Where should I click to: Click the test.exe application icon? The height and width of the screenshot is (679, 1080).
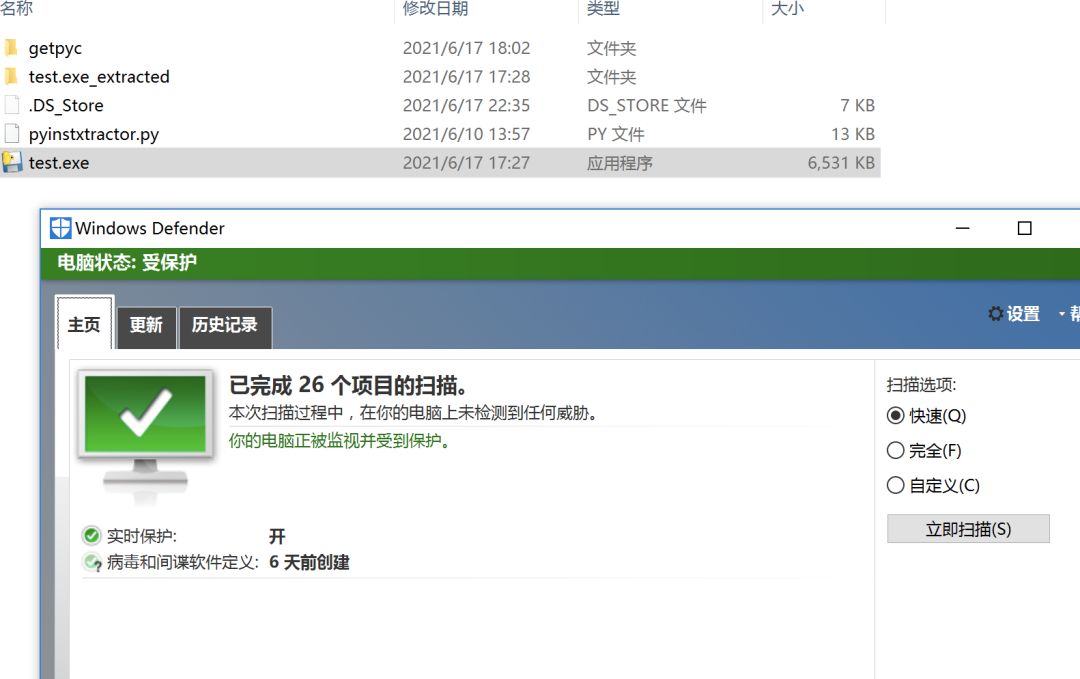pos(12,163)
